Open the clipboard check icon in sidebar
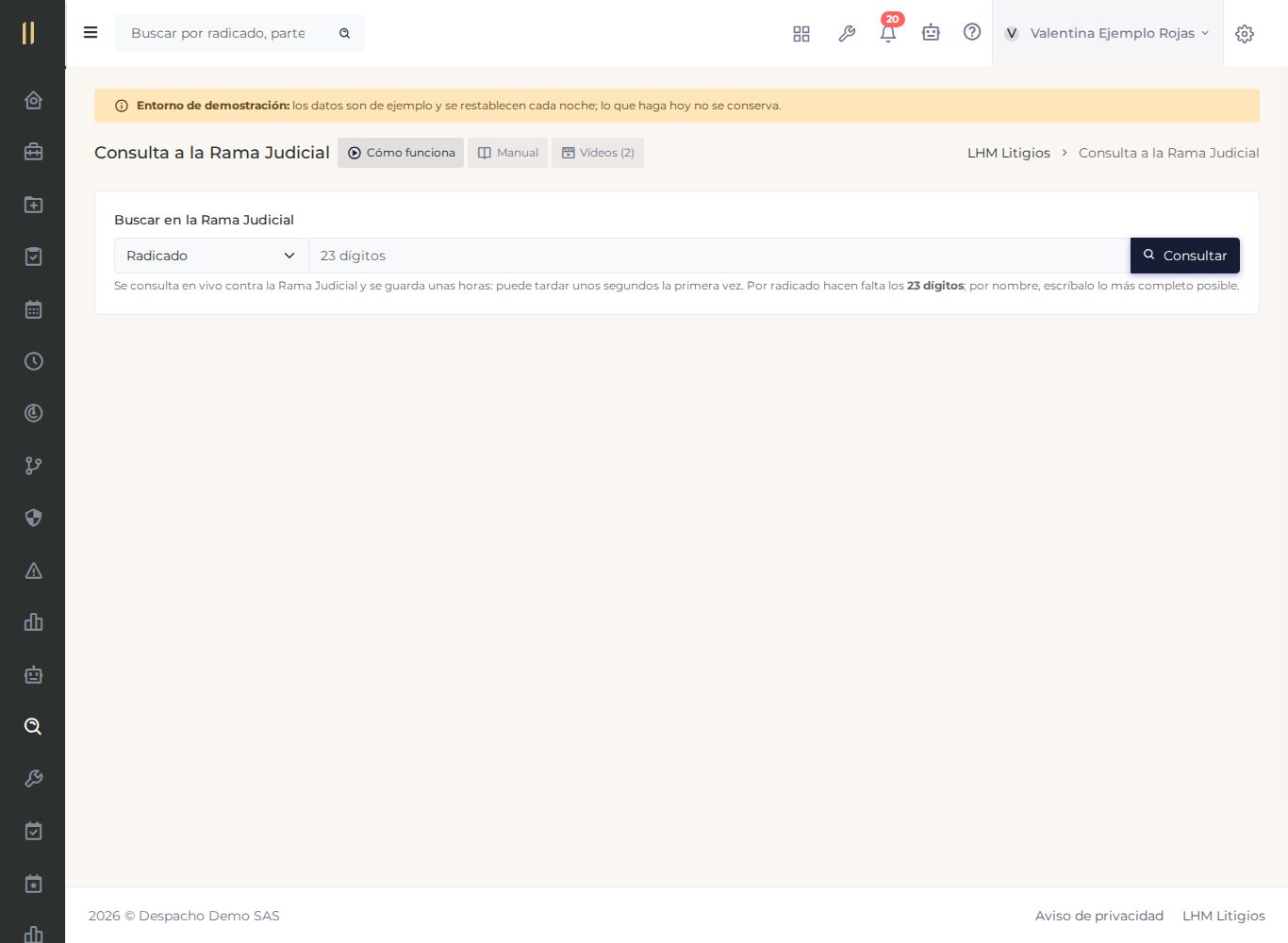 (33, 256)
